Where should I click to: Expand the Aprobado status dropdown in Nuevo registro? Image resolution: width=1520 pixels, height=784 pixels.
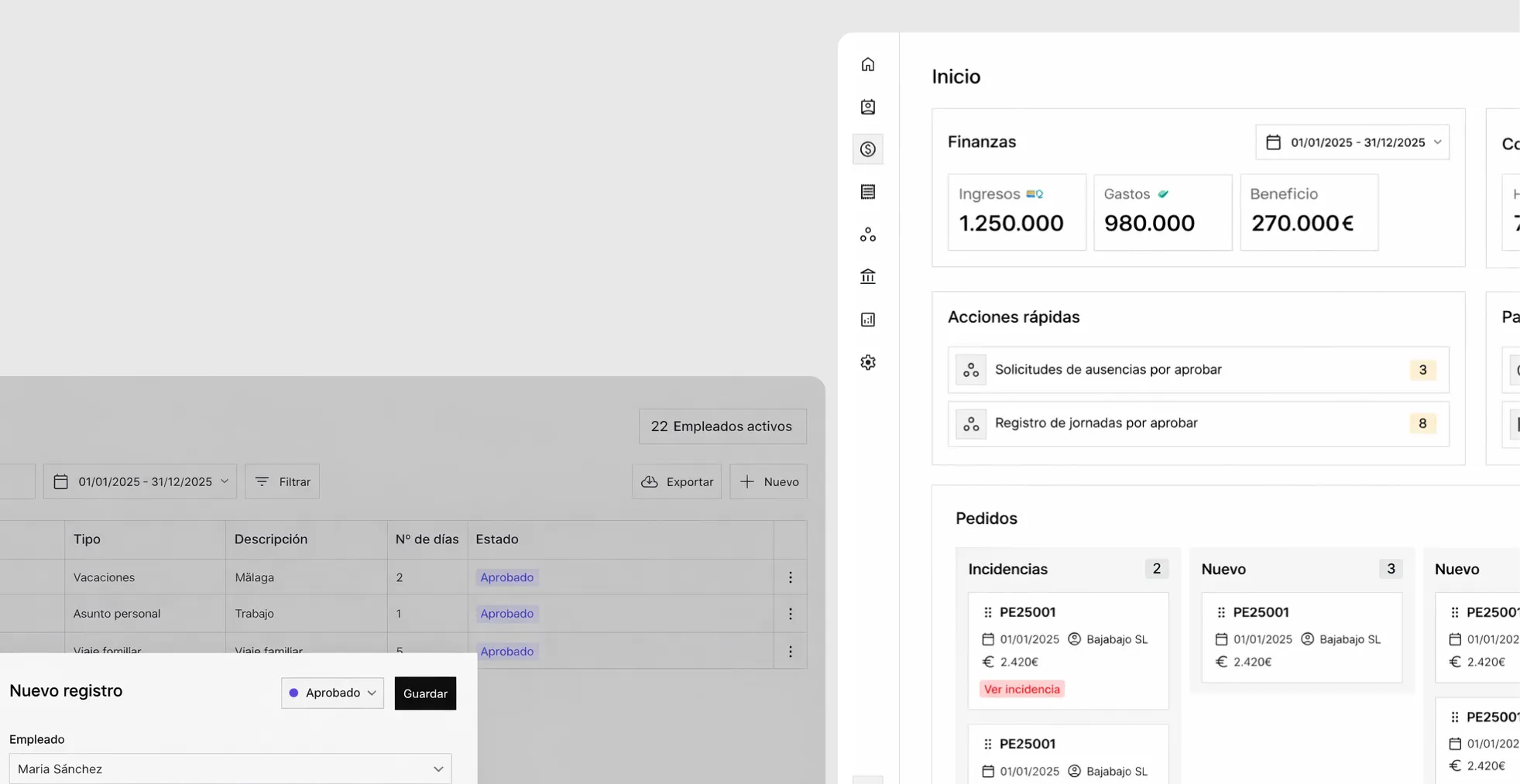[332, 693]
